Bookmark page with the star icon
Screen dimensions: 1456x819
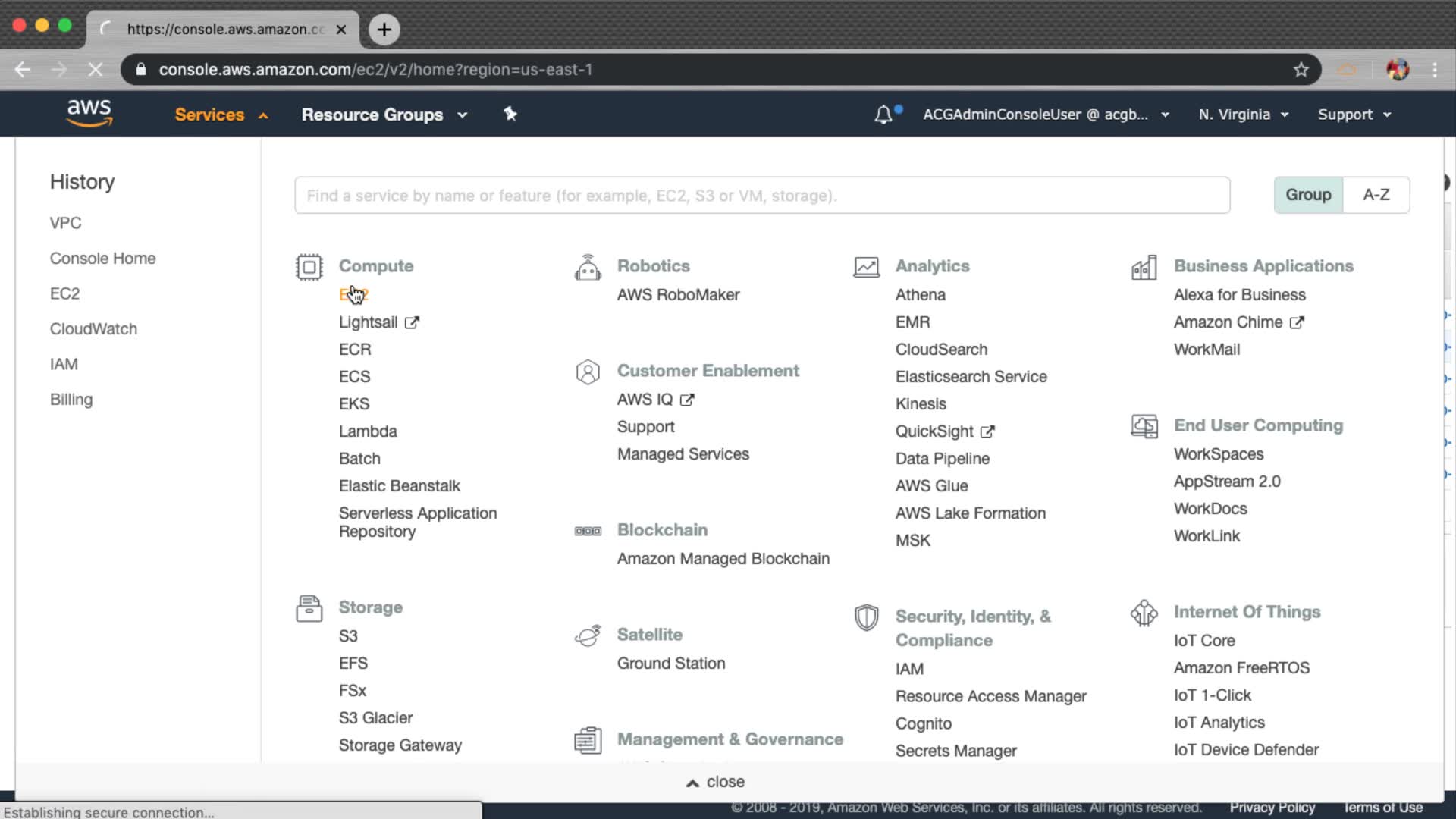(1301, 70)
